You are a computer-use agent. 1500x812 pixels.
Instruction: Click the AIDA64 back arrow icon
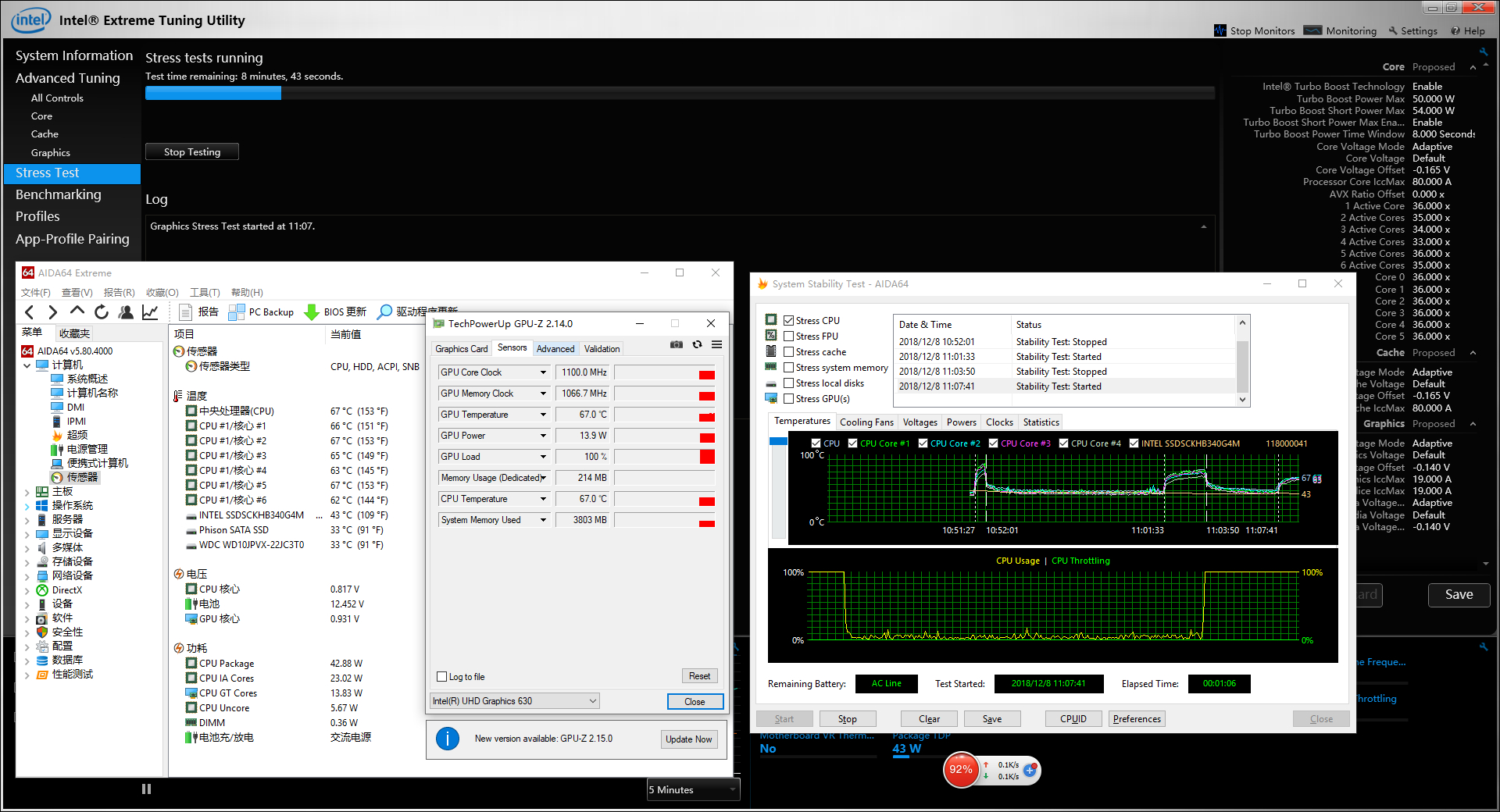(x=30, y=312)
